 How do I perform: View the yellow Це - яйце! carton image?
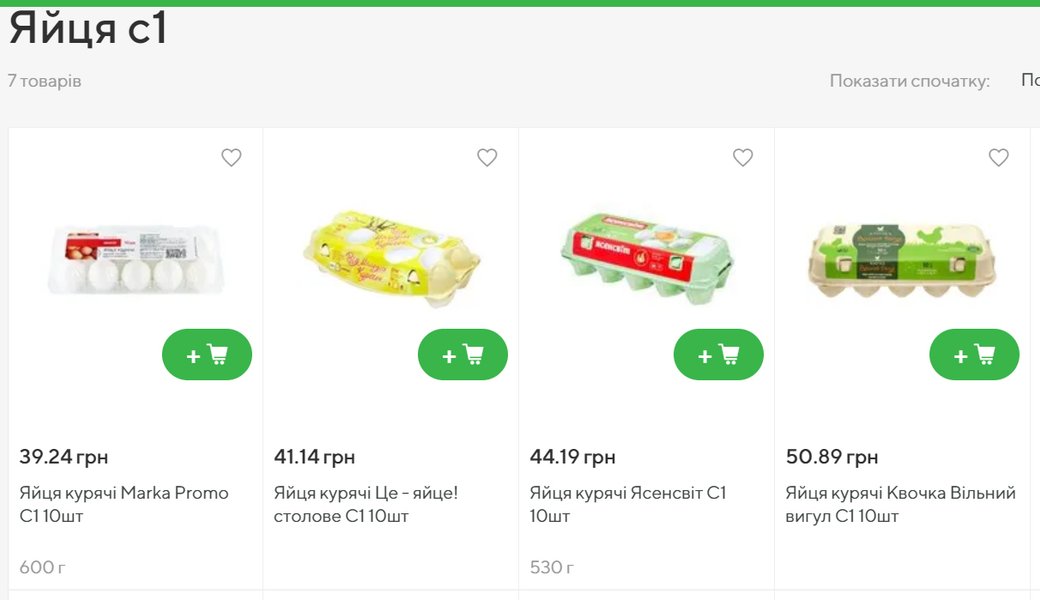point(391,257)
